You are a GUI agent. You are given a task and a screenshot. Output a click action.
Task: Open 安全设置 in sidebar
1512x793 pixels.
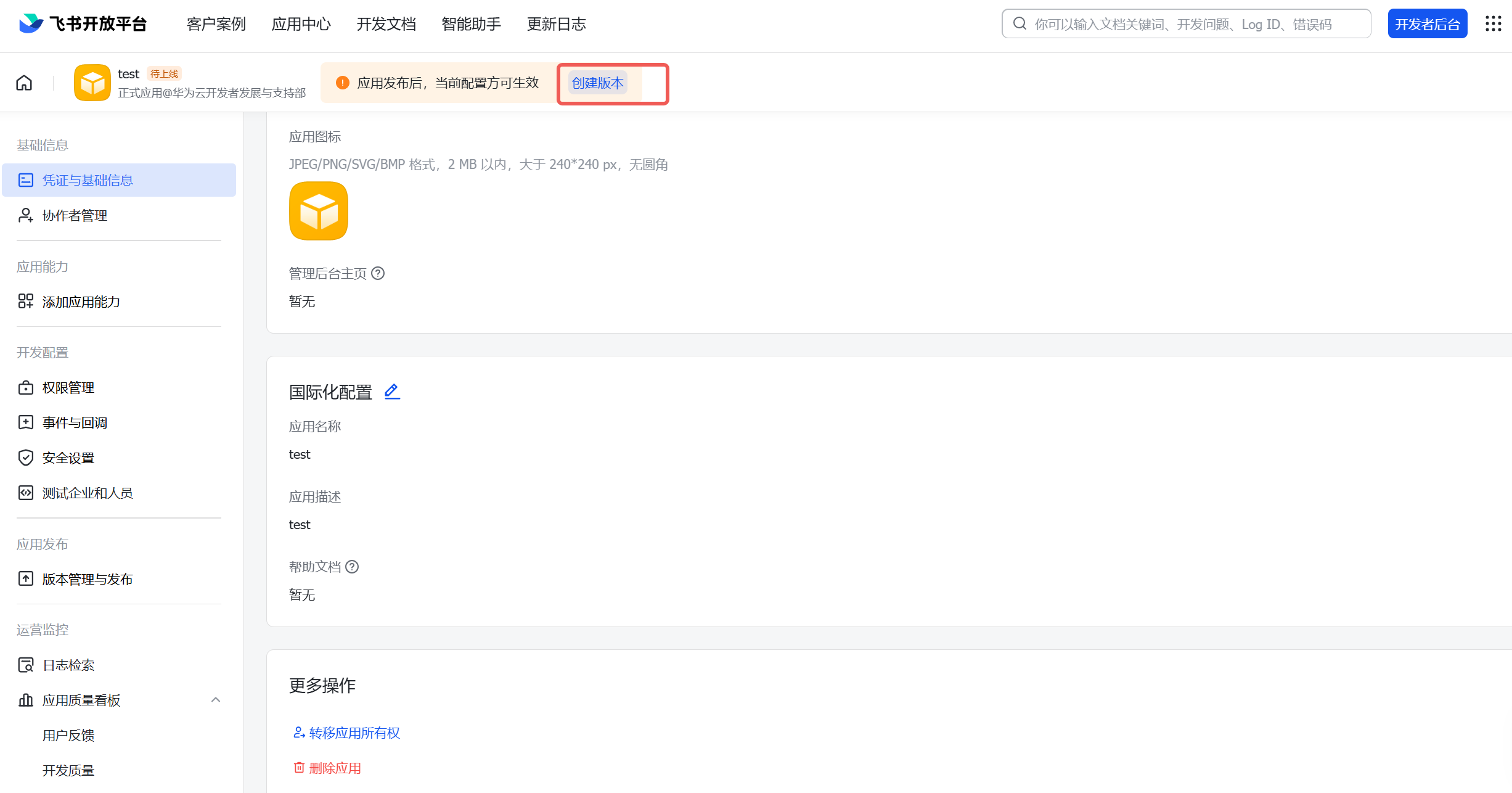tap(119, 458)
